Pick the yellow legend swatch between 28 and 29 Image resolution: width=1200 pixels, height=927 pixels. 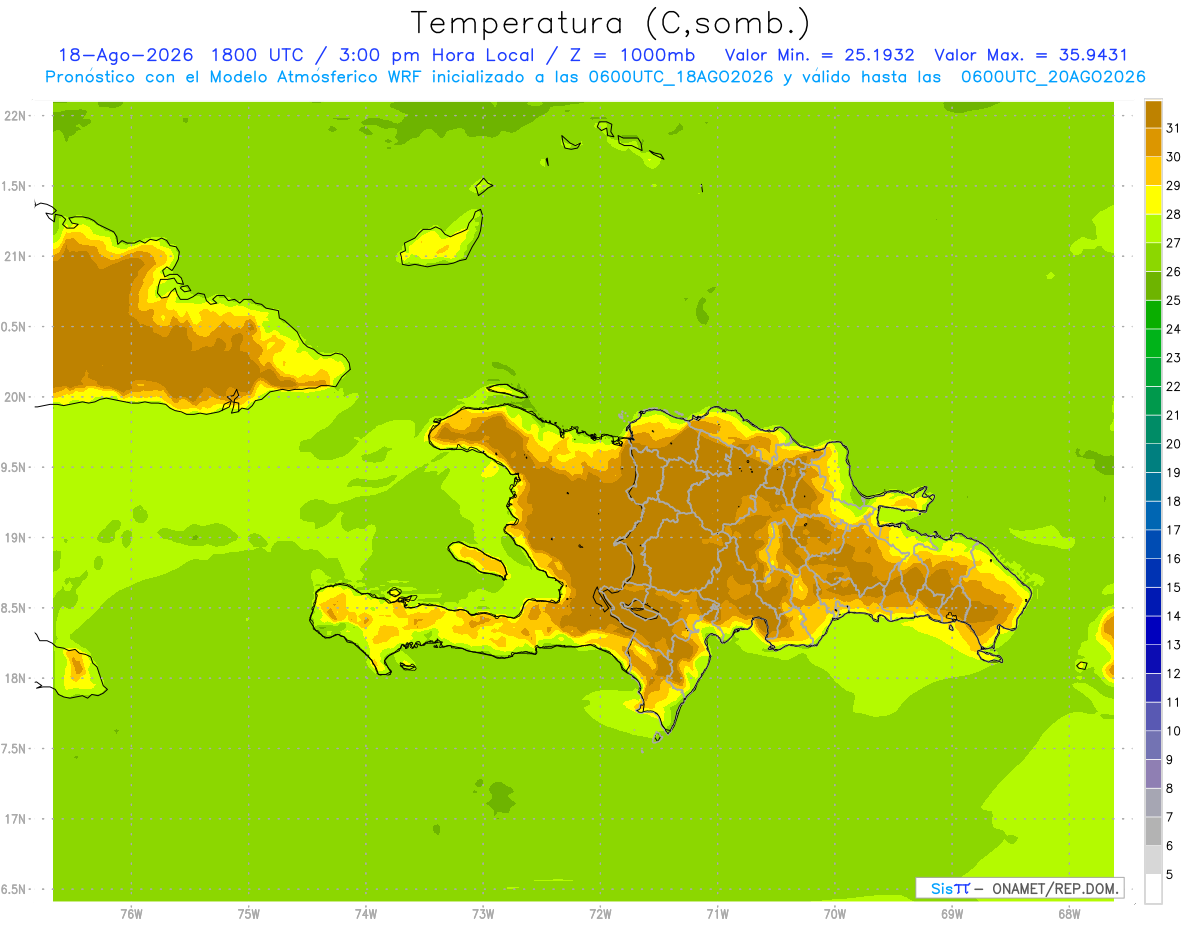(1153, 200)
